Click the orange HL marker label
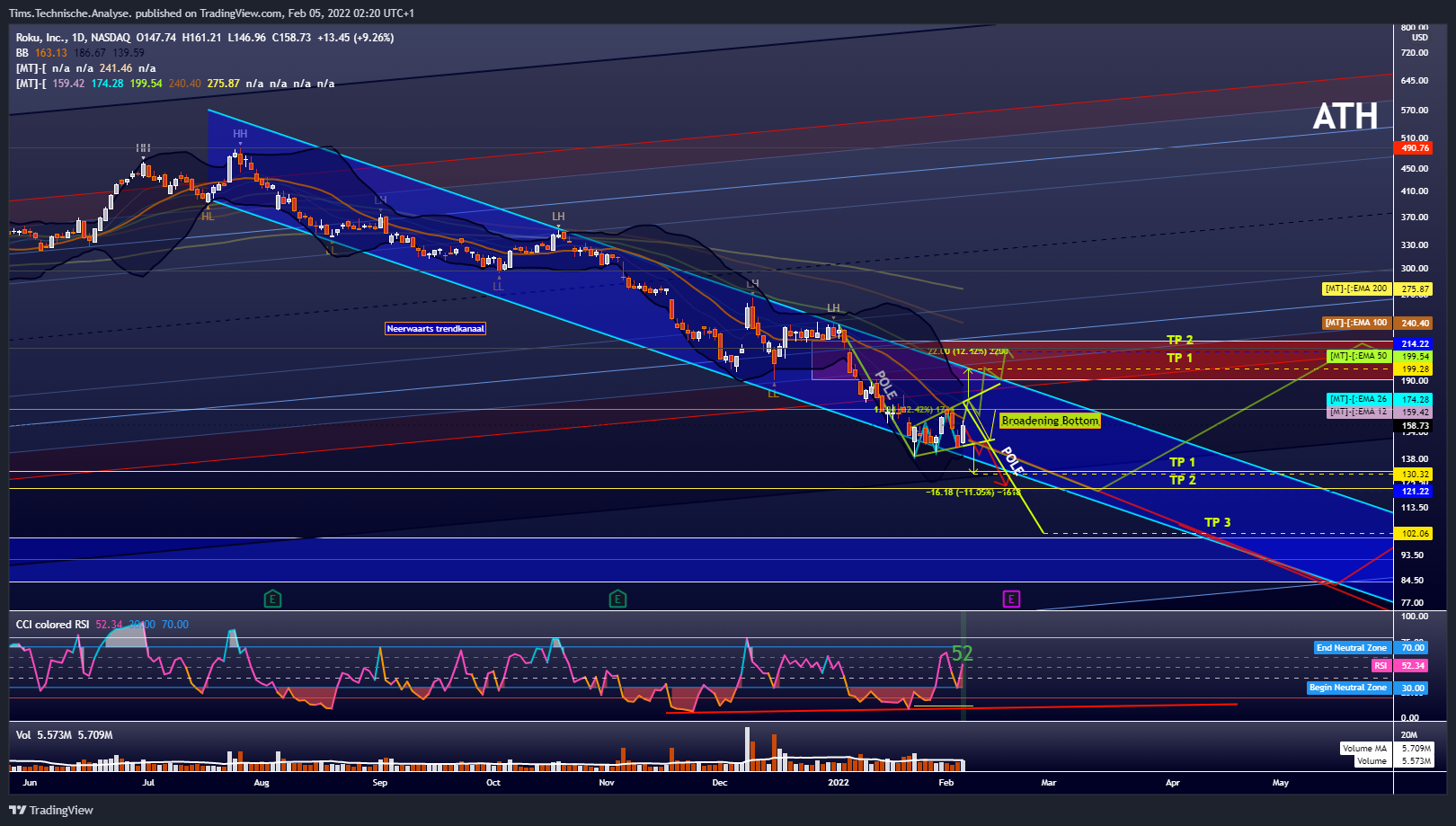The image size is (1456, 826). (209, 217)
